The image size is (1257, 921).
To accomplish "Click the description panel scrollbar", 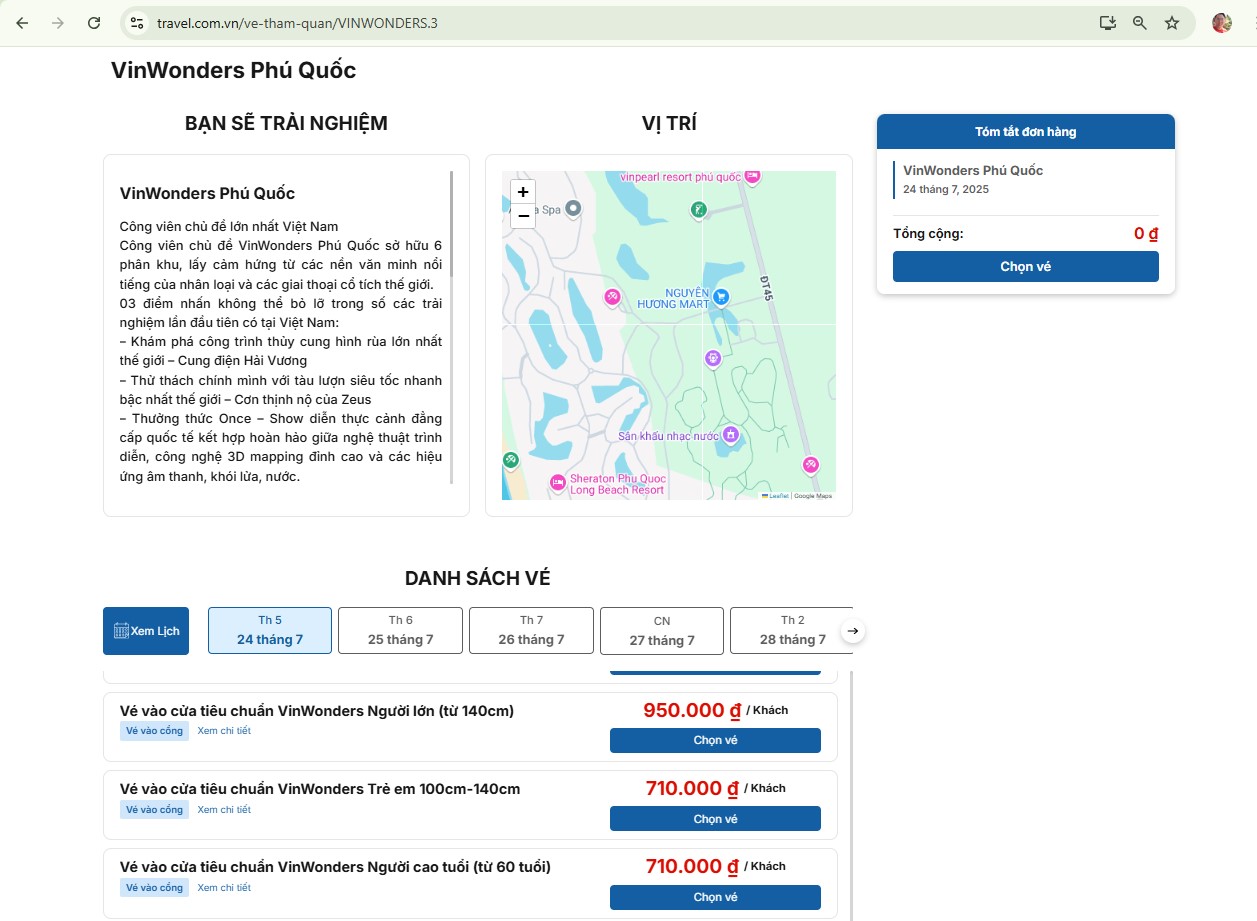I will [452, 224].
